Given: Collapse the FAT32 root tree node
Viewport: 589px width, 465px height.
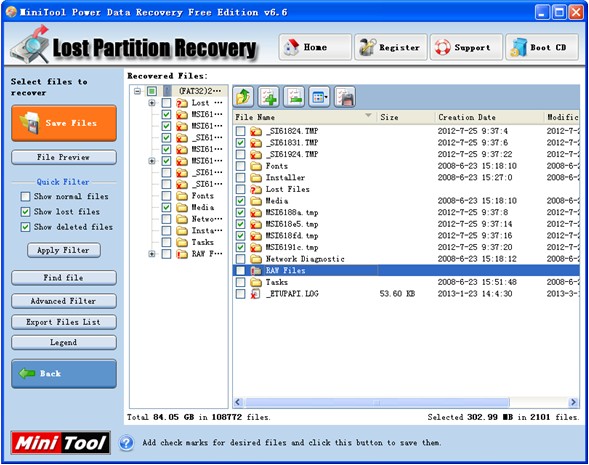Looking at the screenshot, I should [x=137, y=91].
